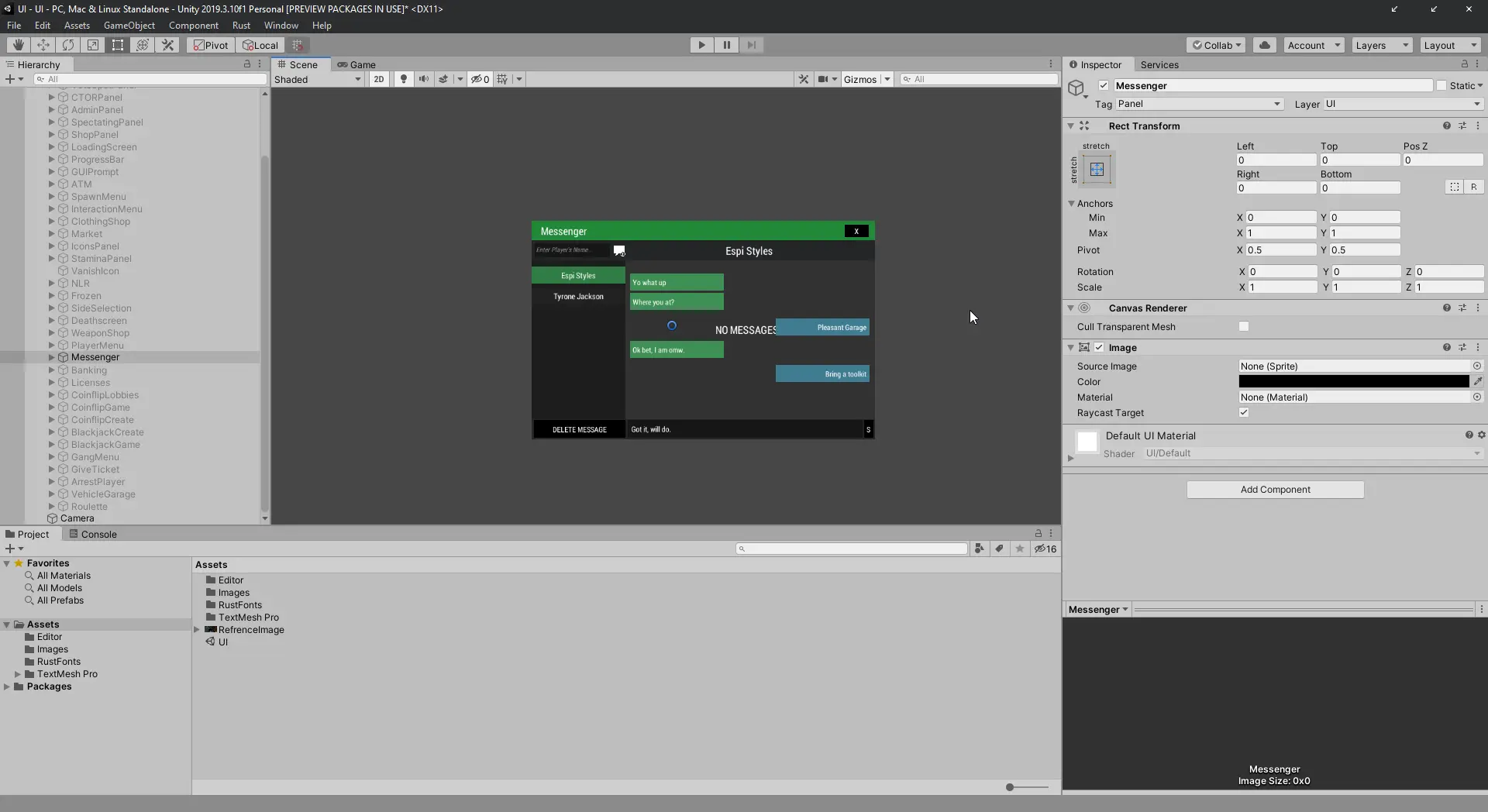Toggle the 2D view mode
This screenshot has width=1488, height=812.
tap(378, 79)
